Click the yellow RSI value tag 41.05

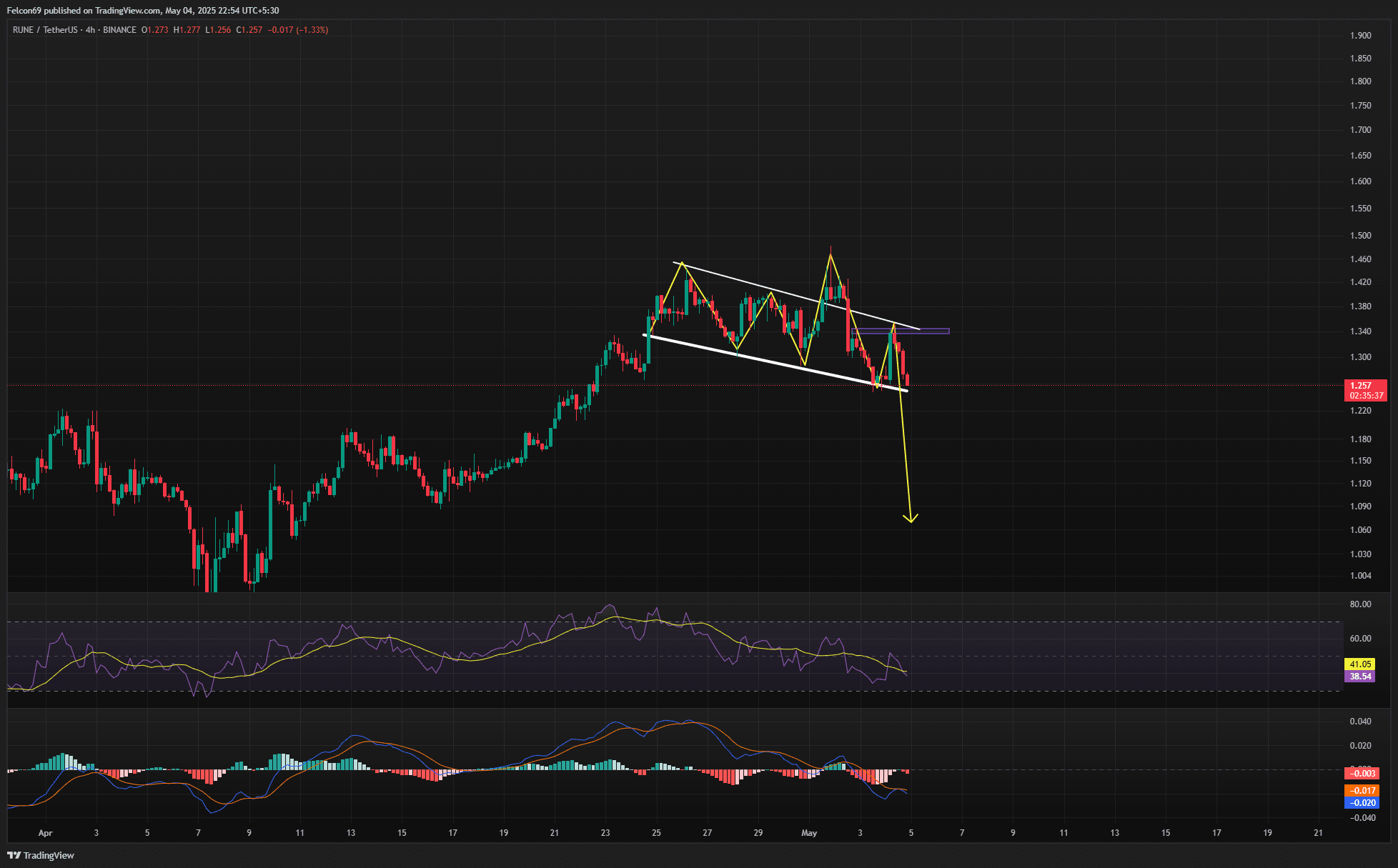(x=1359, y=664)
